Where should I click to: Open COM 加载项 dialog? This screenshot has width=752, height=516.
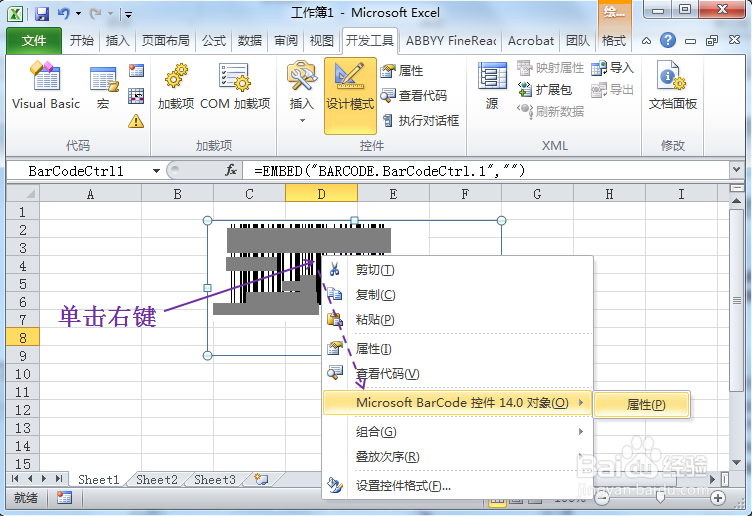coord(235,86)
